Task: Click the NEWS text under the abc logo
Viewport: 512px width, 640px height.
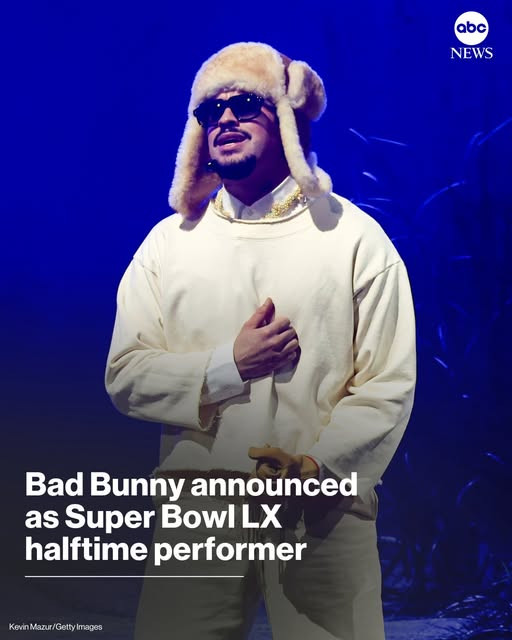Action: [472, 53]
